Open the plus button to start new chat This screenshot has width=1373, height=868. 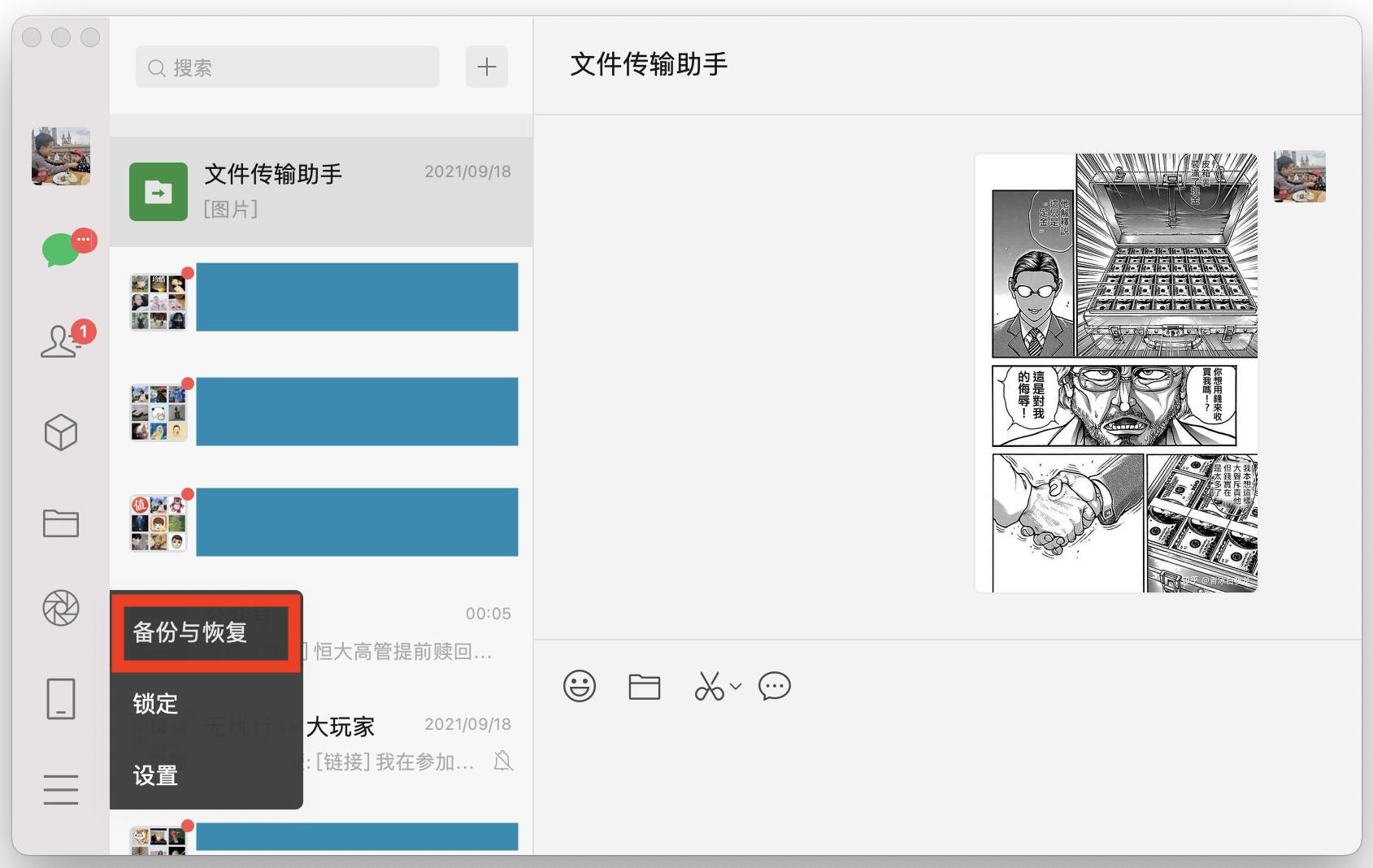click(486, 67)
